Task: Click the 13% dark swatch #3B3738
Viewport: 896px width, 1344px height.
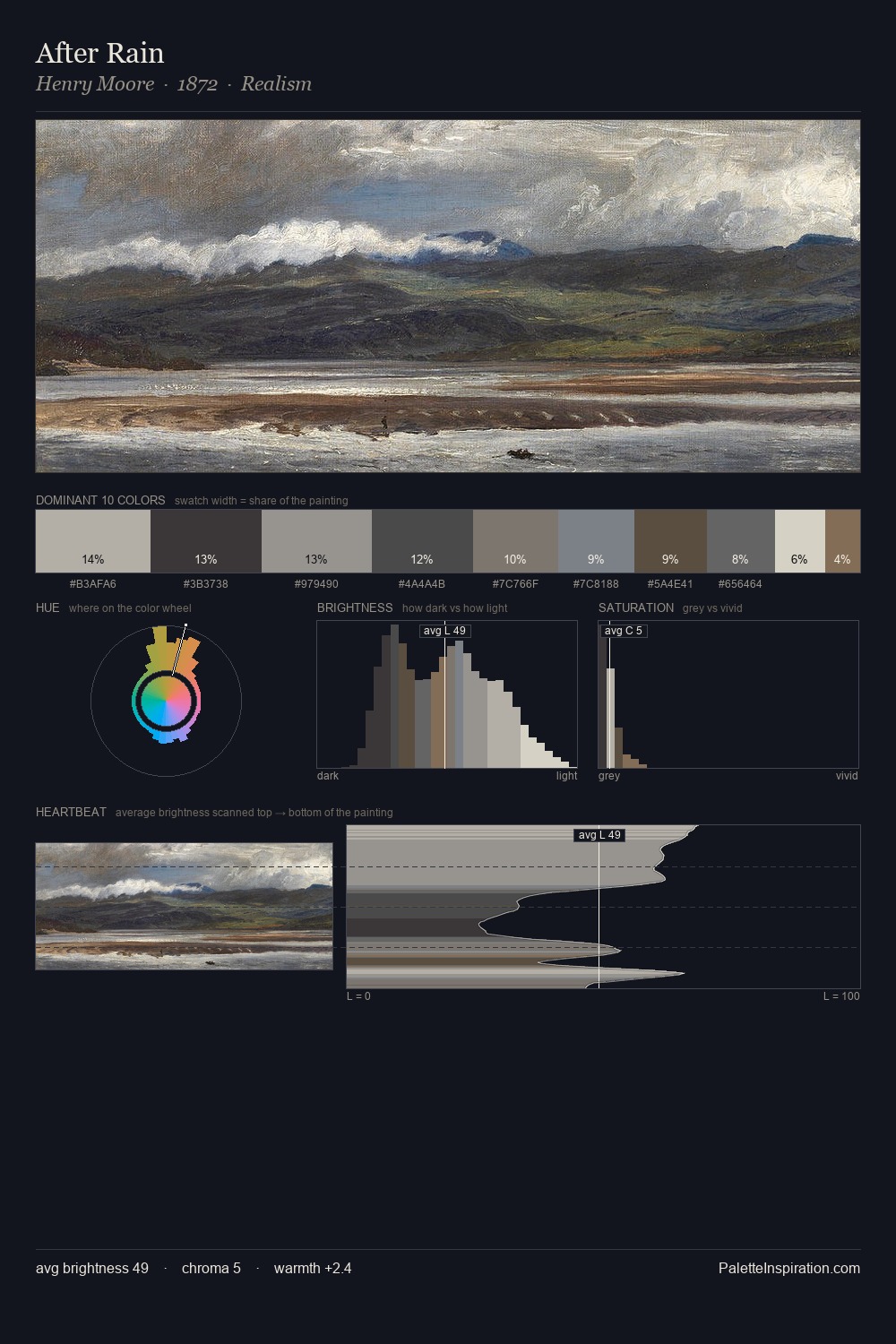Action: click(206, 541)
